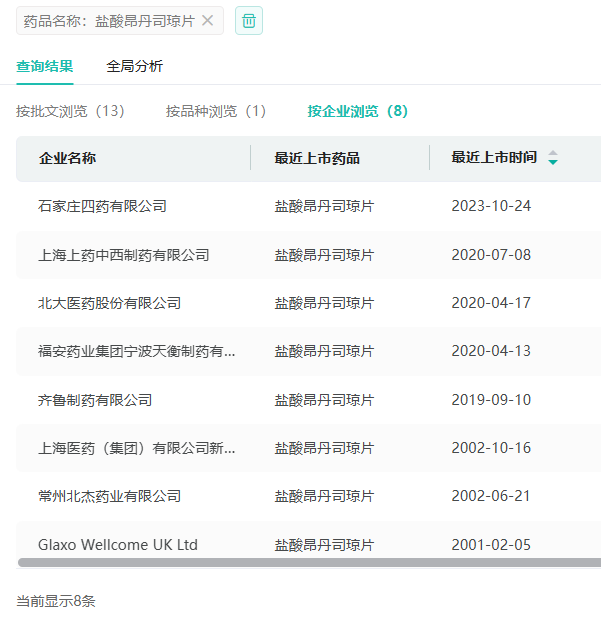Screen dimensions: 601x634
Task: Click the 最近上市药品 column header
Action: tap(317, 158)
